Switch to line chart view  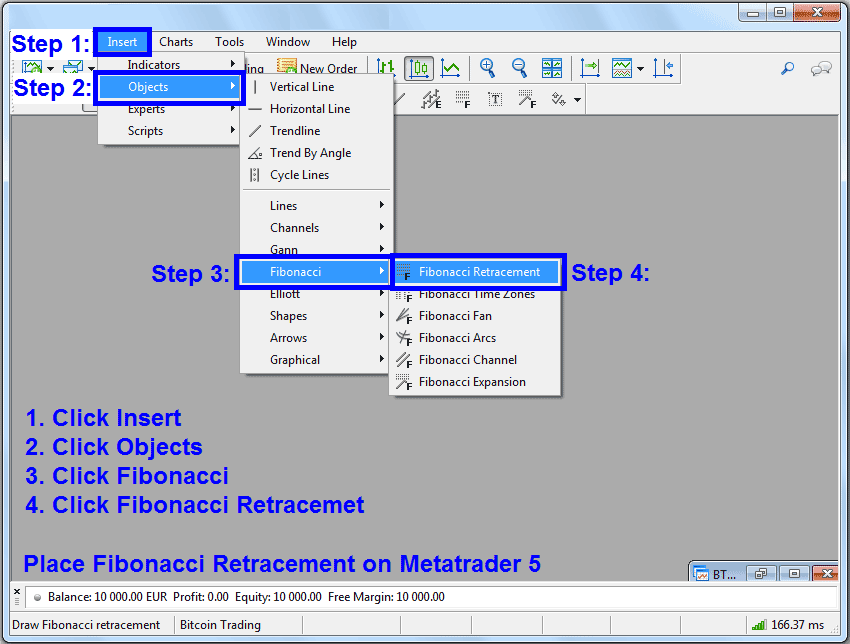(450, 68)
